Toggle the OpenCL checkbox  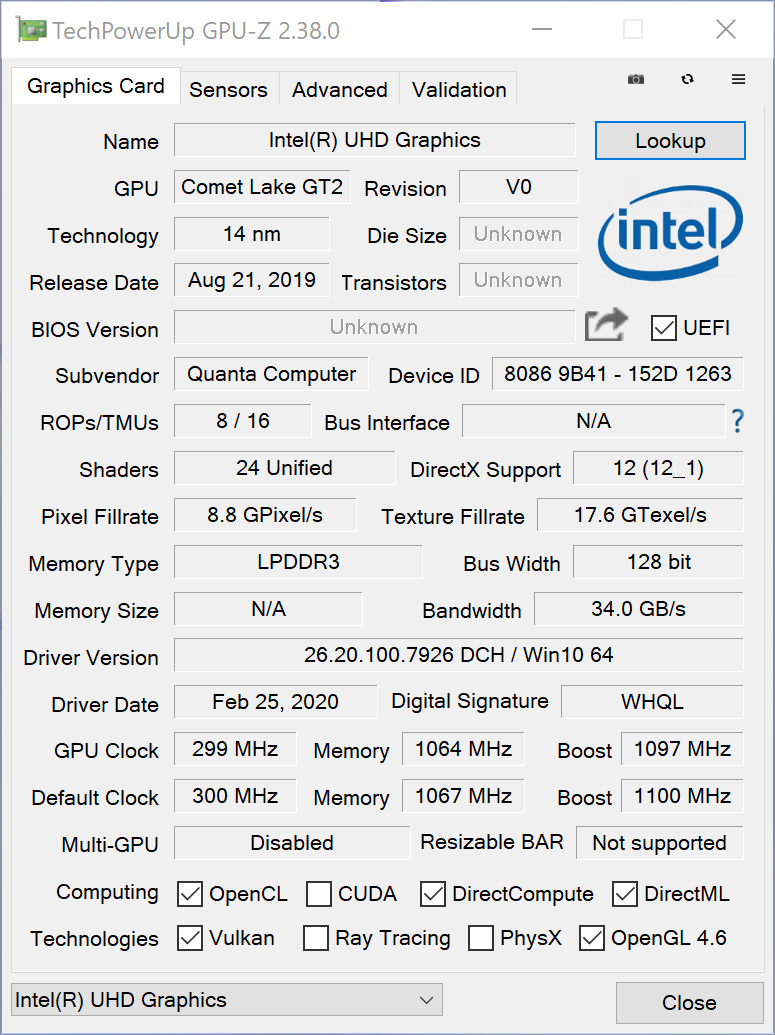(190, 894)
